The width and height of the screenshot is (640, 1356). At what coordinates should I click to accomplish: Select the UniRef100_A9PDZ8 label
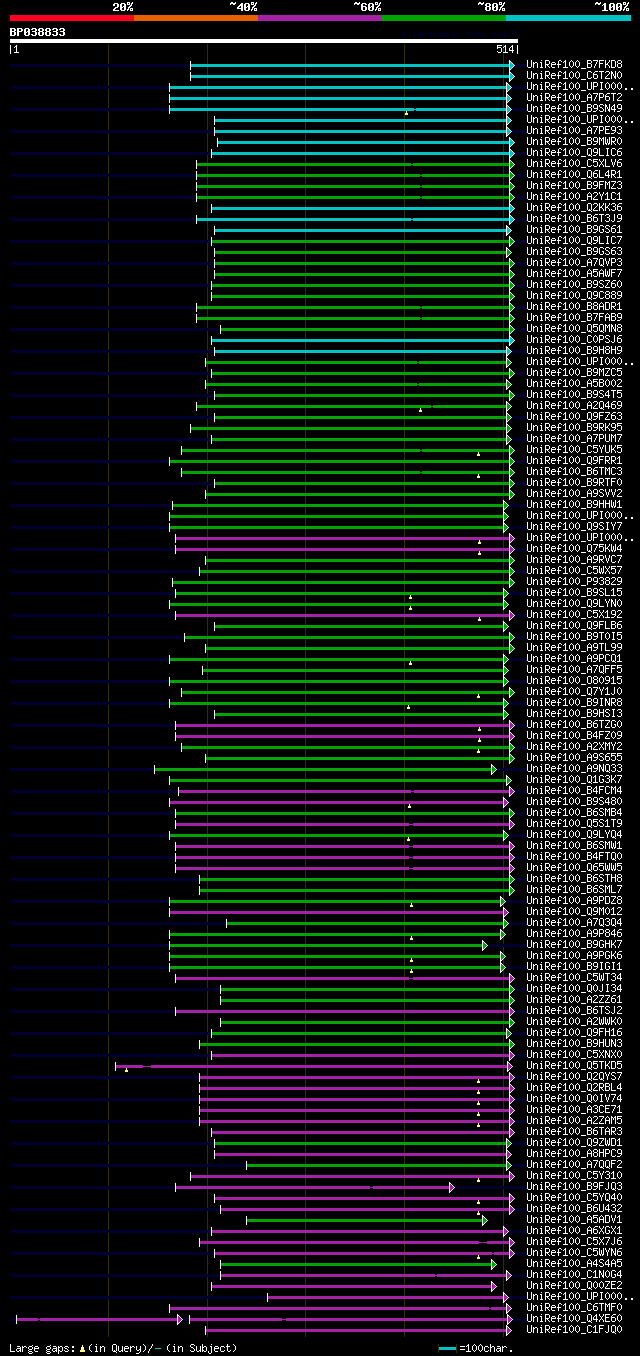click(x=574, y=900)
